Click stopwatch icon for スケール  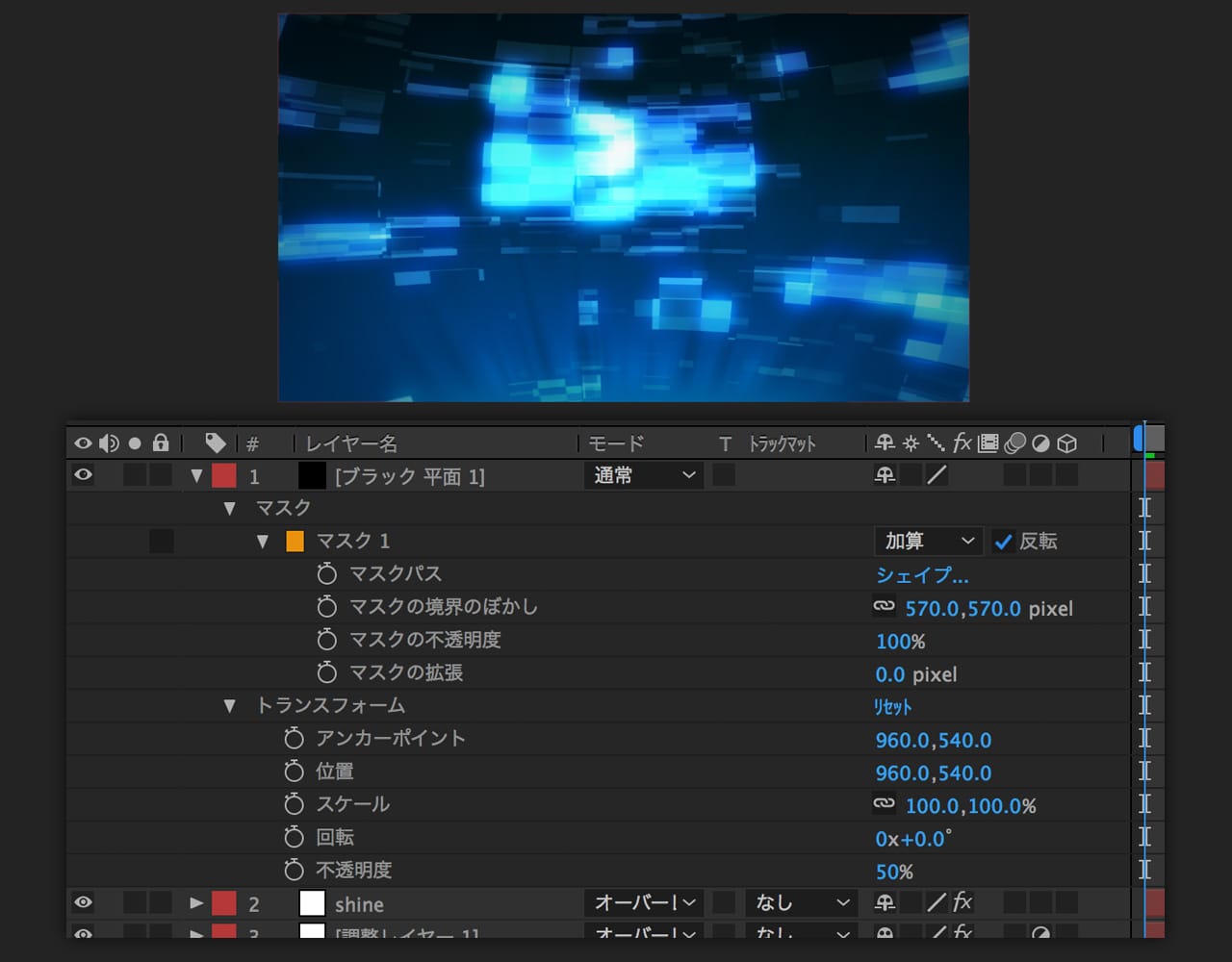(295, 804)
